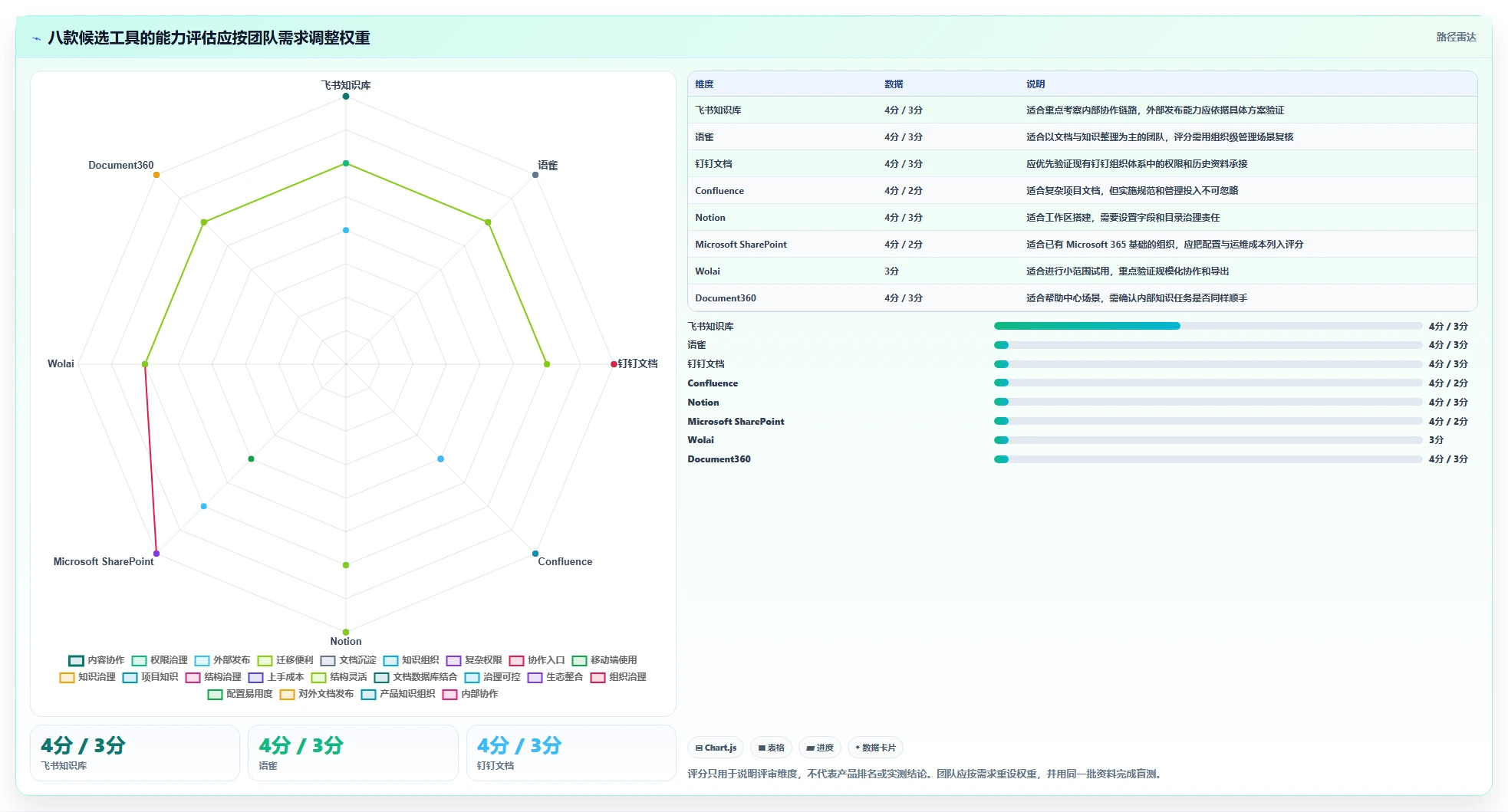Click the small icon before the page title

point(36,38)
